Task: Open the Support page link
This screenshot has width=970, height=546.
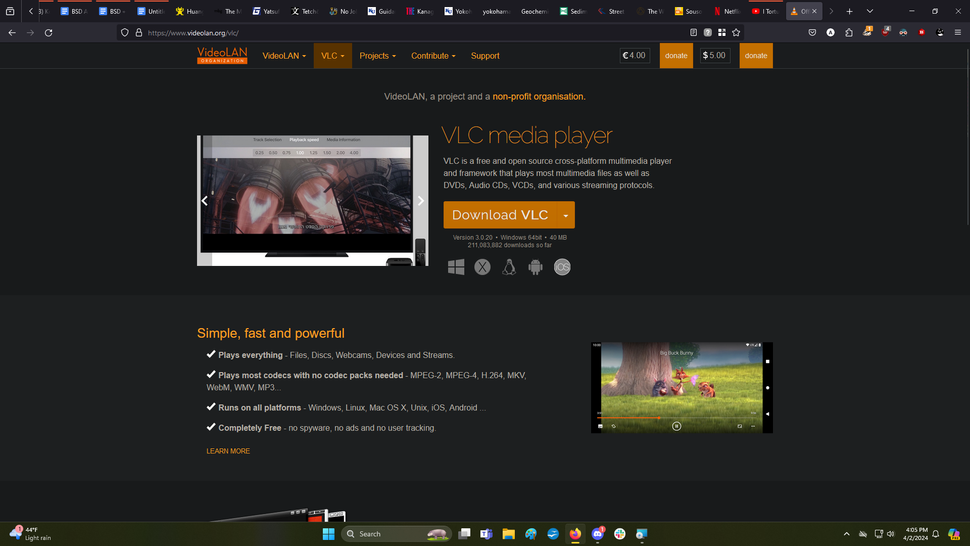Action: coord(485,56)
